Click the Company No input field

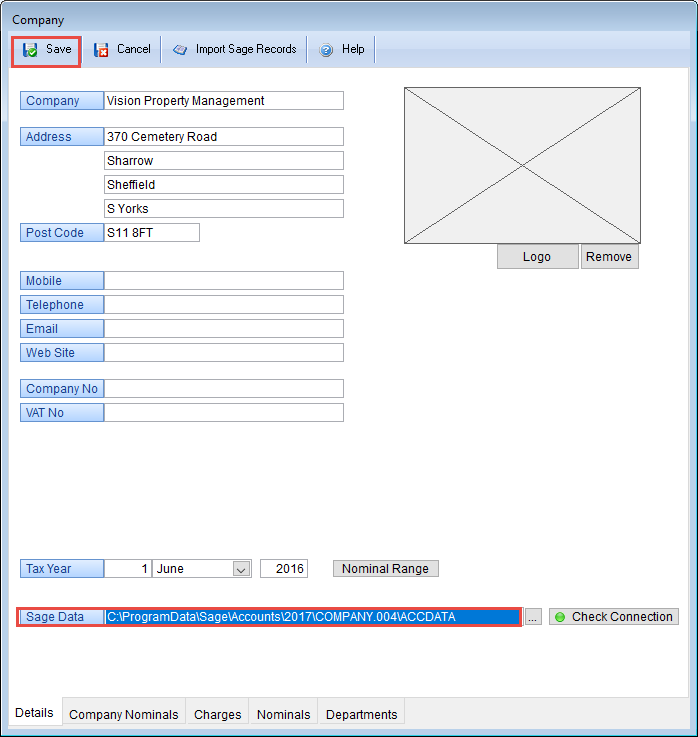point(224,389)
